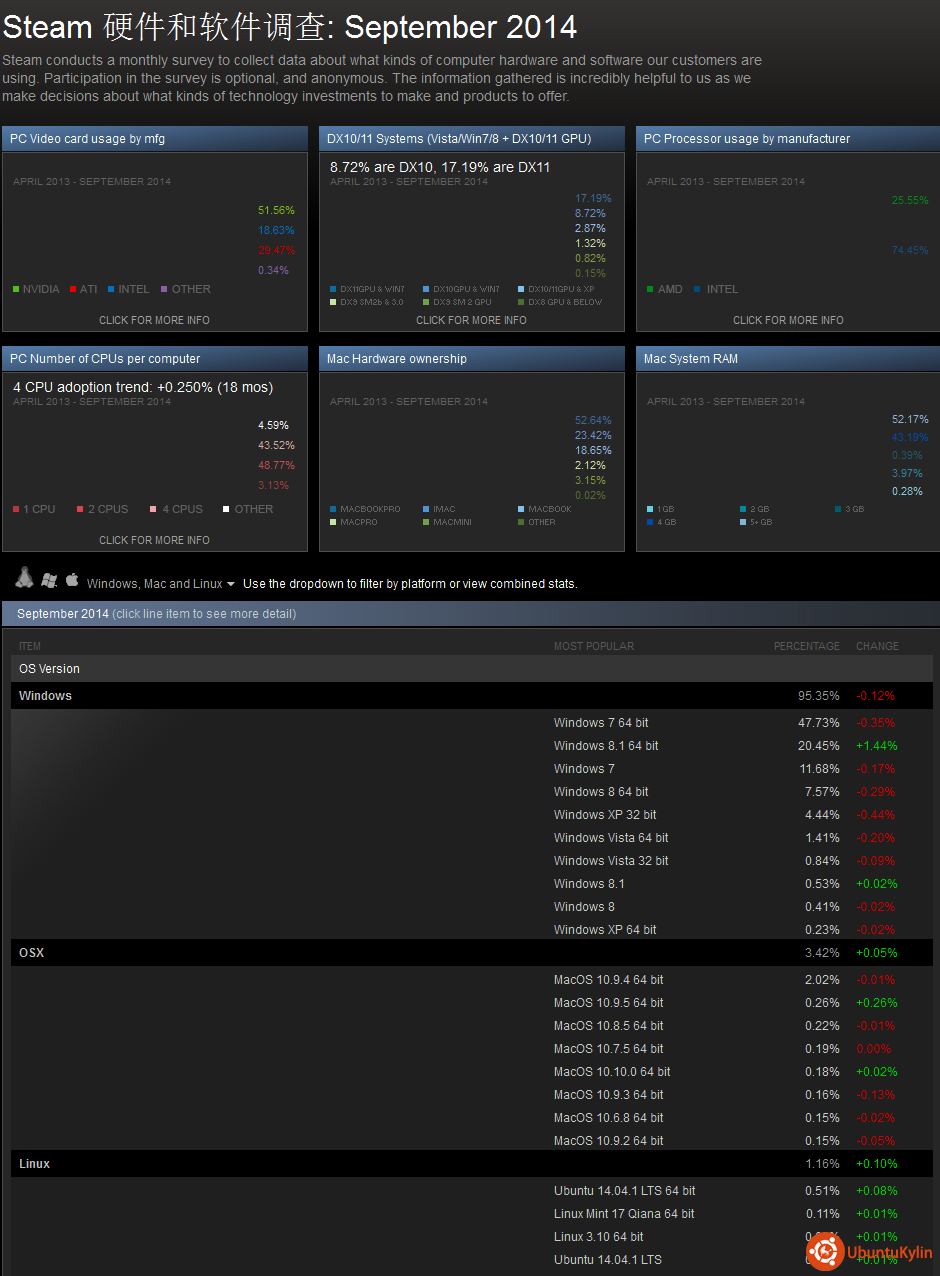Open the Mac System RAM panel header
Screen dimensions: 940x1276
coord(787,359)
